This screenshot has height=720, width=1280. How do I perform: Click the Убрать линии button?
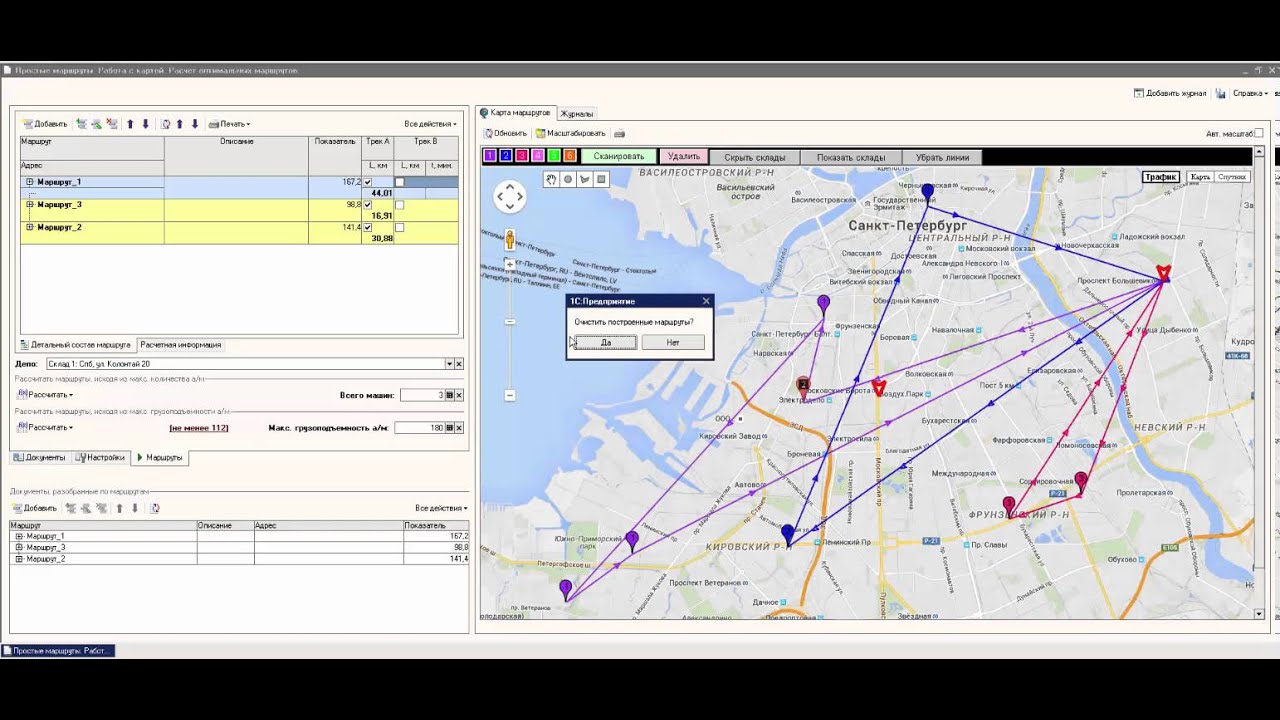click(x=942, y=157)
